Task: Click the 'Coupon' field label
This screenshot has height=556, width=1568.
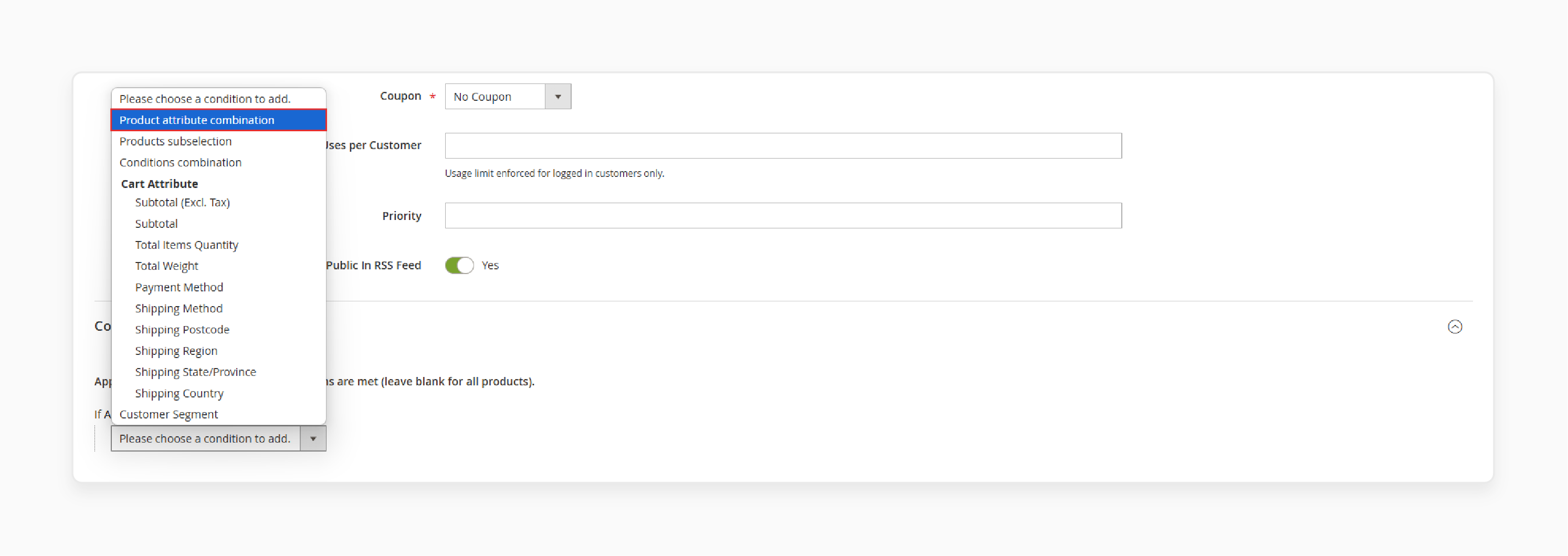Action: tap(401, 96)
